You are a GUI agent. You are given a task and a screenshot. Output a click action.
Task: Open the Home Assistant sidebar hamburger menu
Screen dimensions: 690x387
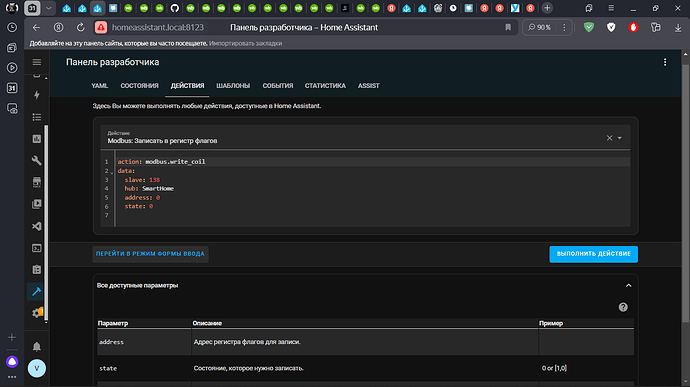point(37,62)
